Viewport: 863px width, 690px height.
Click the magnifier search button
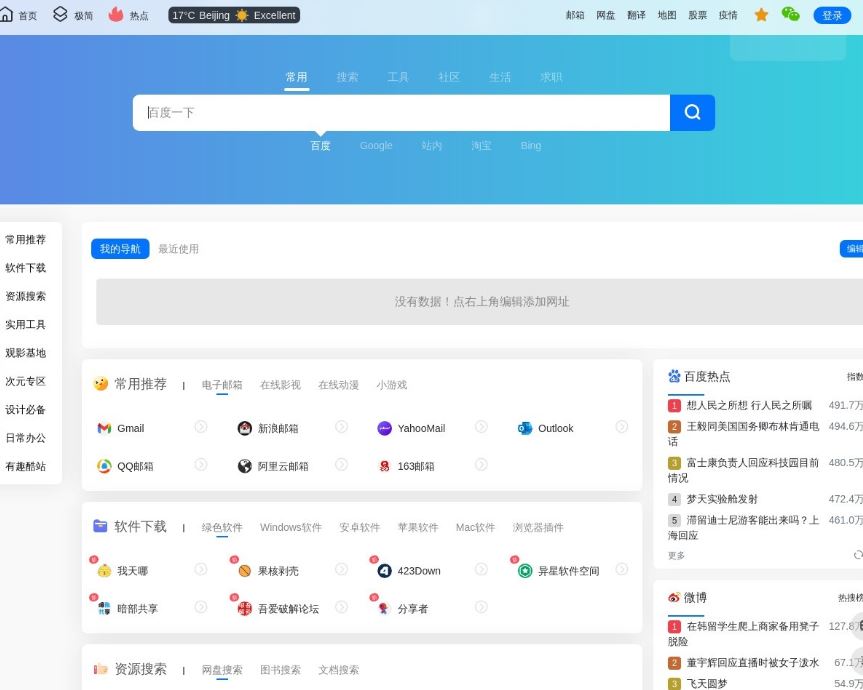pos(691,113)
